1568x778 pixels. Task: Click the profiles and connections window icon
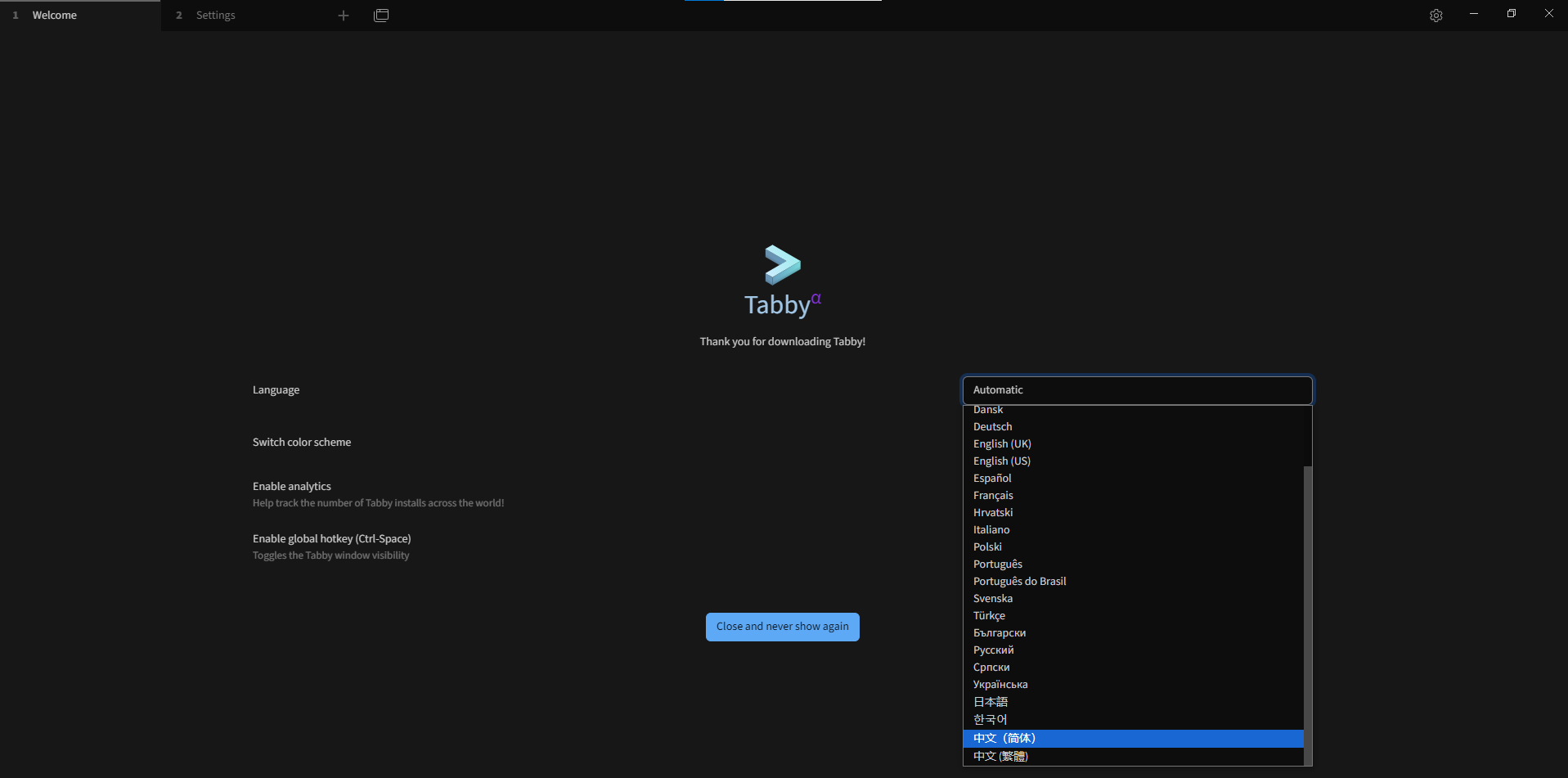point(381,16)
